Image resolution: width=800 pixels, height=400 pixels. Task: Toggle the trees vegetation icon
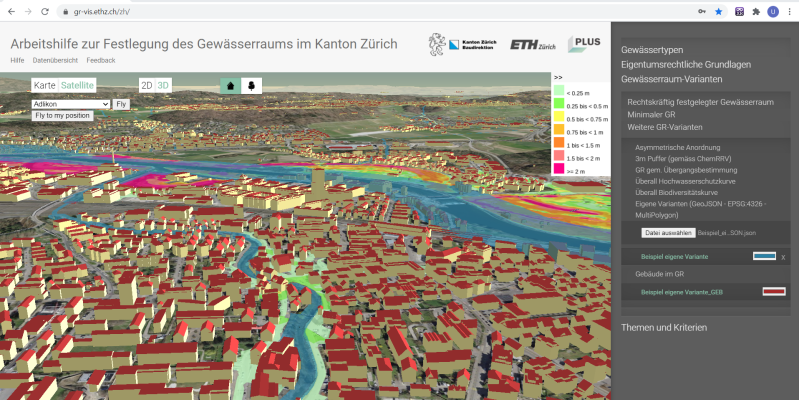click(x=251, y=85)
